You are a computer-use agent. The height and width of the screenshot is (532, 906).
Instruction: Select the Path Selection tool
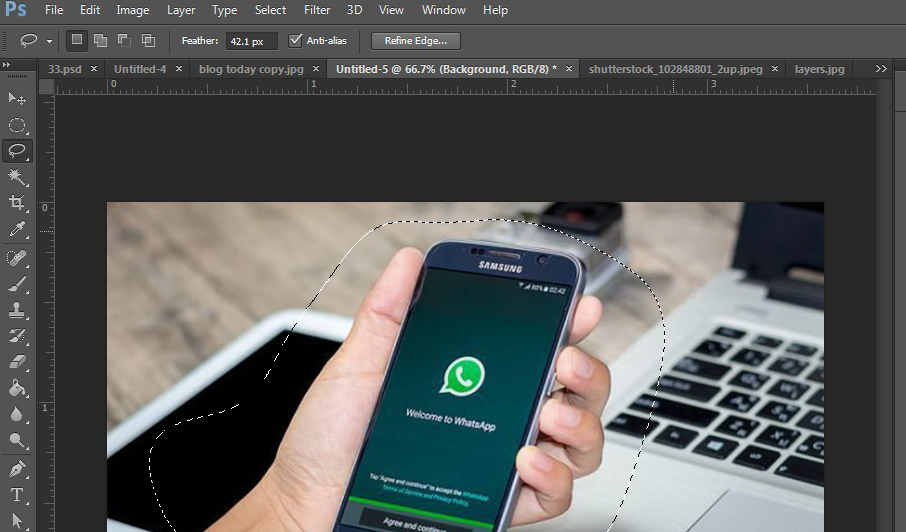pyautogui.click(x=17, y=520)
